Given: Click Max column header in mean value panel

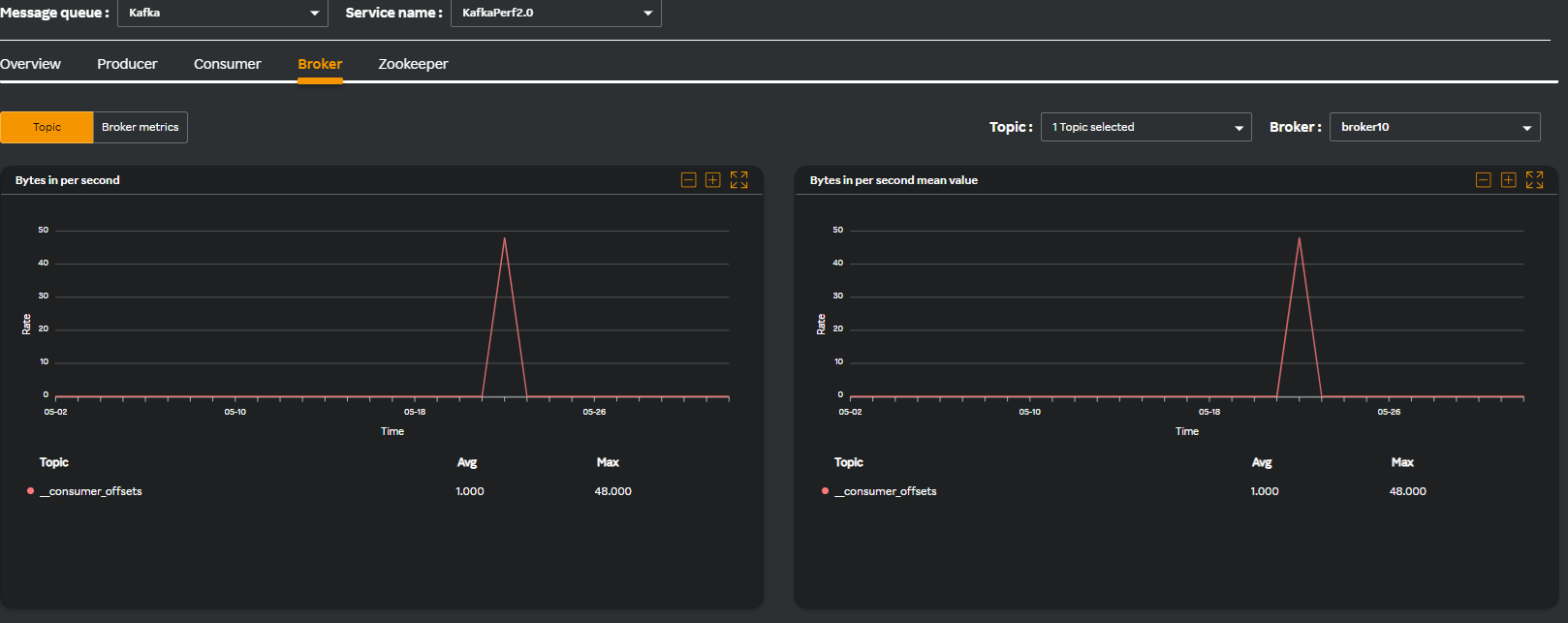Looking at the screenshot, I should 1402,462.
